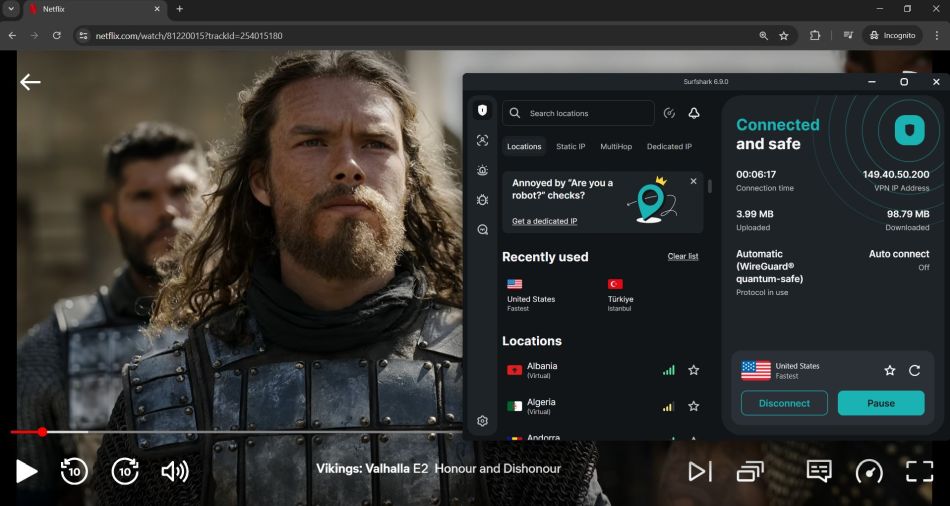This screenshot has width=950, height=506.
Task: Skip the video forward 10 seconds
Action: 125,471
